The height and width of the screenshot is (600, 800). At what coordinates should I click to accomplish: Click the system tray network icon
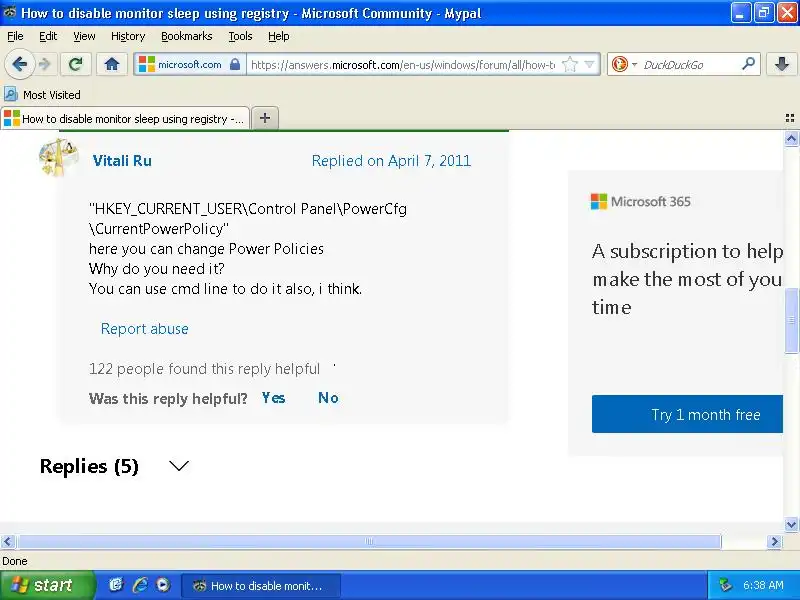point(725,585)
